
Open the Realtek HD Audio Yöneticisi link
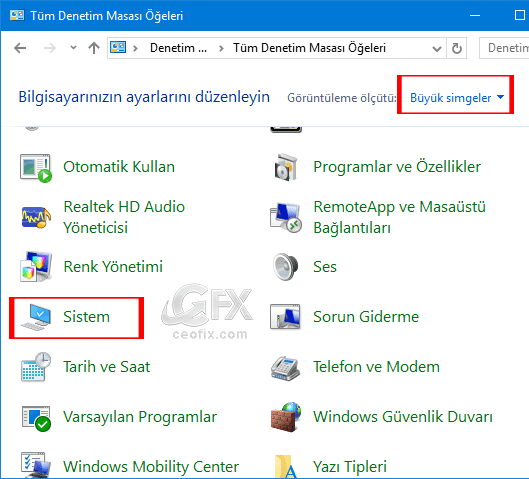click(x=124, y=217)
